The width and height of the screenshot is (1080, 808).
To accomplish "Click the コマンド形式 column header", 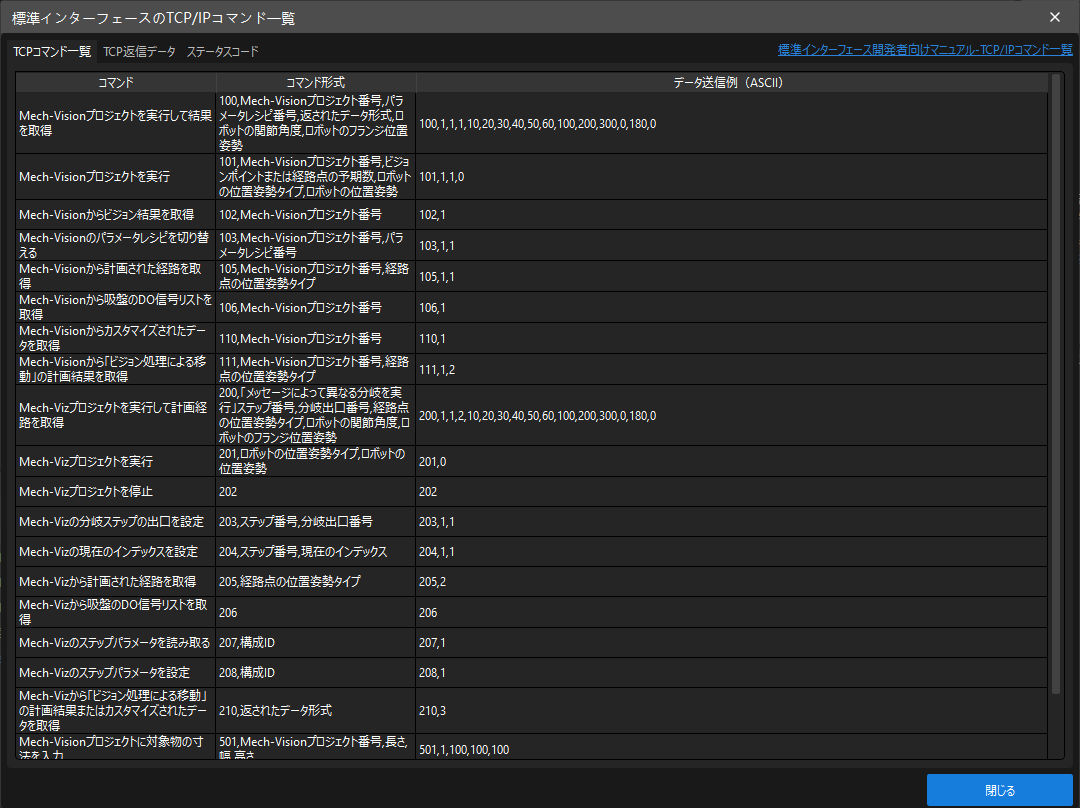I will coord(315,82).
